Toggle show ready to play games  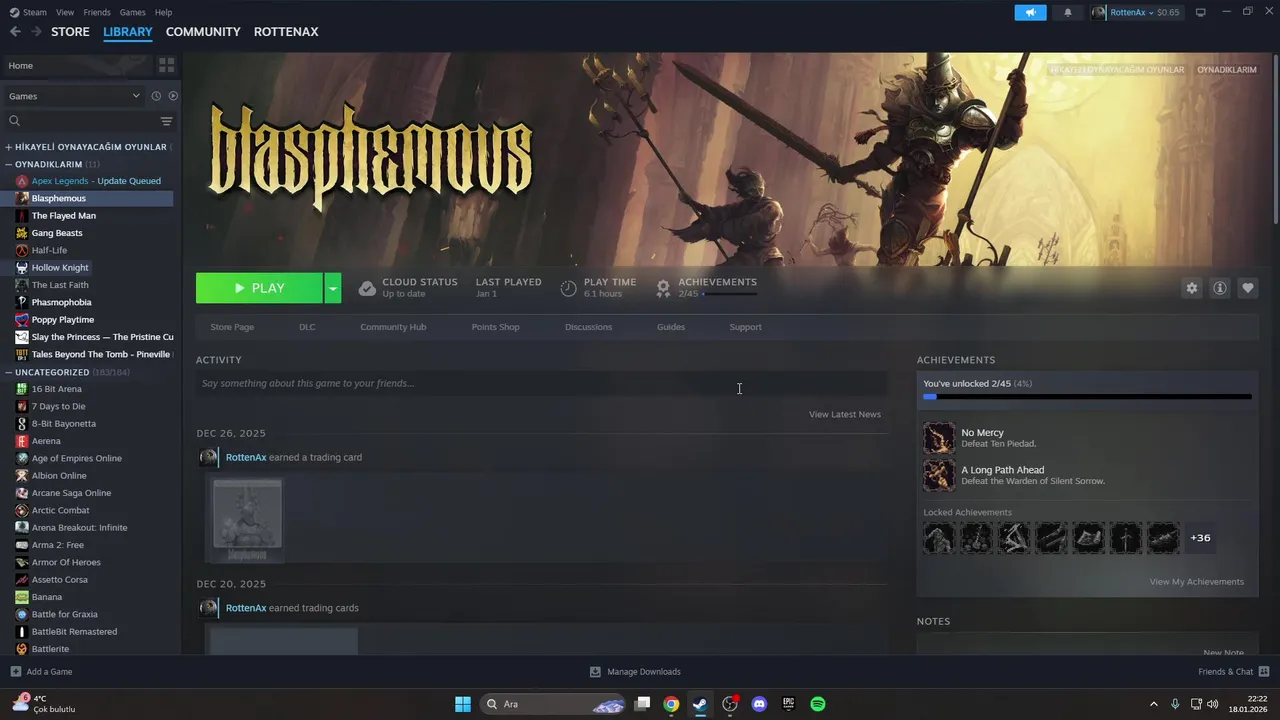tap(173, 96)
